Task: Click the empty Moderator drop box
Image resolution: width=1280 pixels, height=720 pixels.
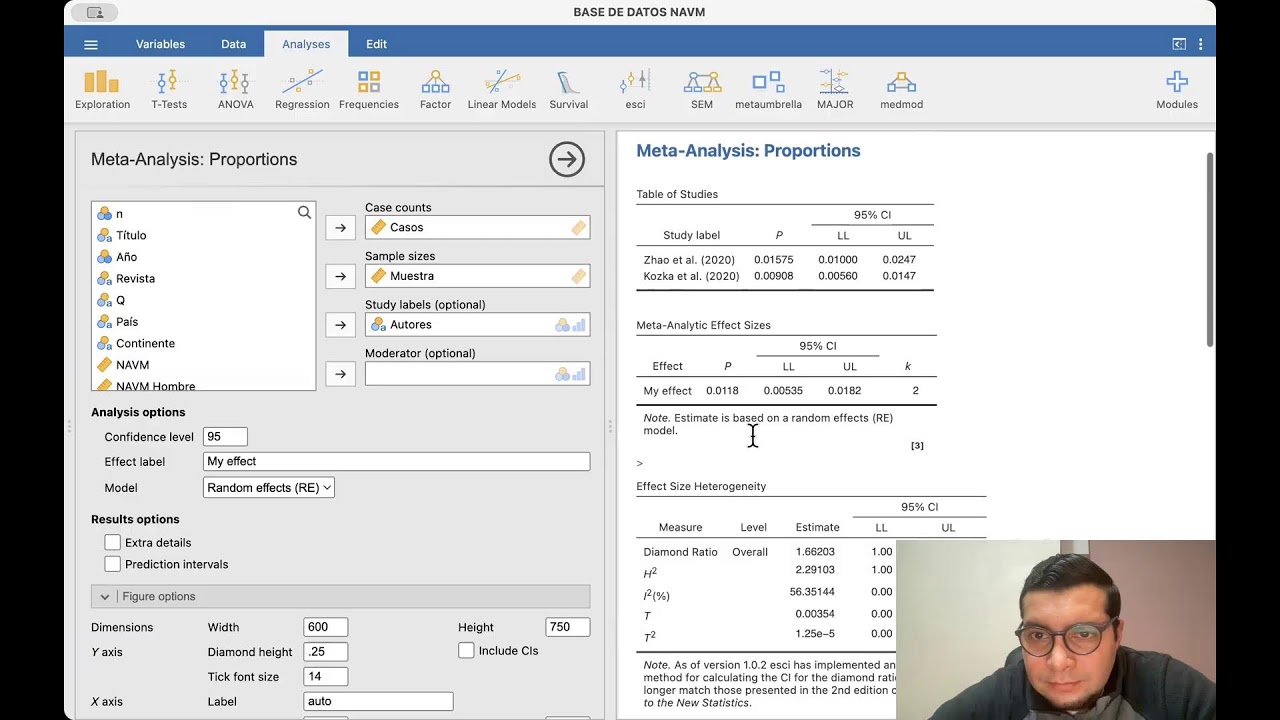Action: [477, 374]
